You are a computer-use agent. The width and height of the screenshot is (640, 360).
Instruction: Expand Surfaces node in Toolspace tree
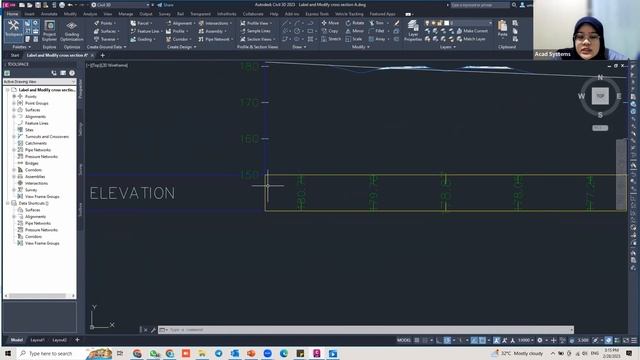click(14, 110)
